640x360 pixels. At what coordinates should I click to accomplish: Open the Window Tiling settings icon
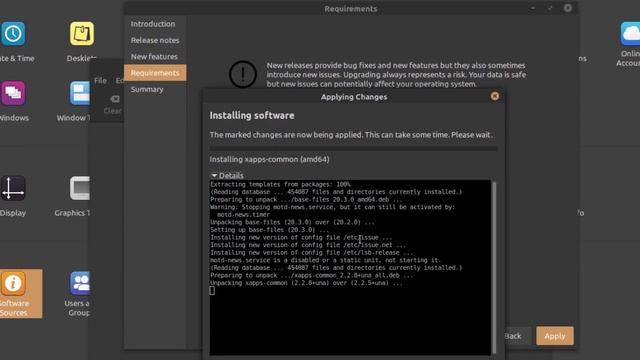coord(80,93)
